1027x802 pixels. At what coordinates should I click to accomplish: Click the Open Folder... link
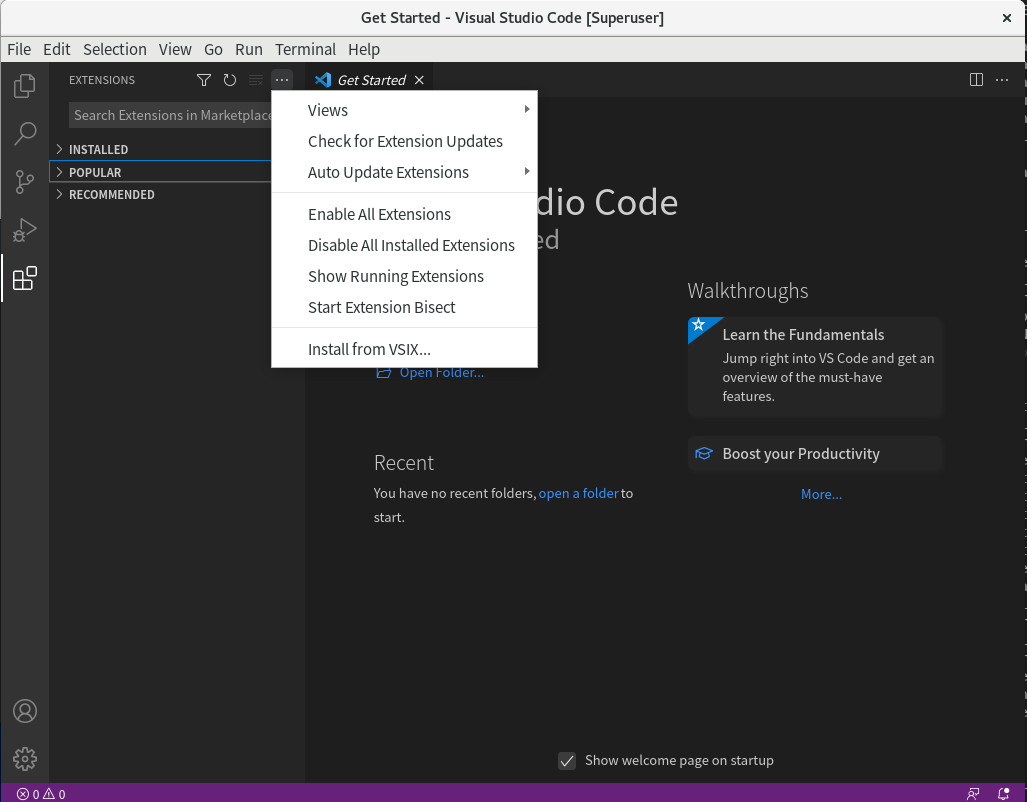pos(441,372)
